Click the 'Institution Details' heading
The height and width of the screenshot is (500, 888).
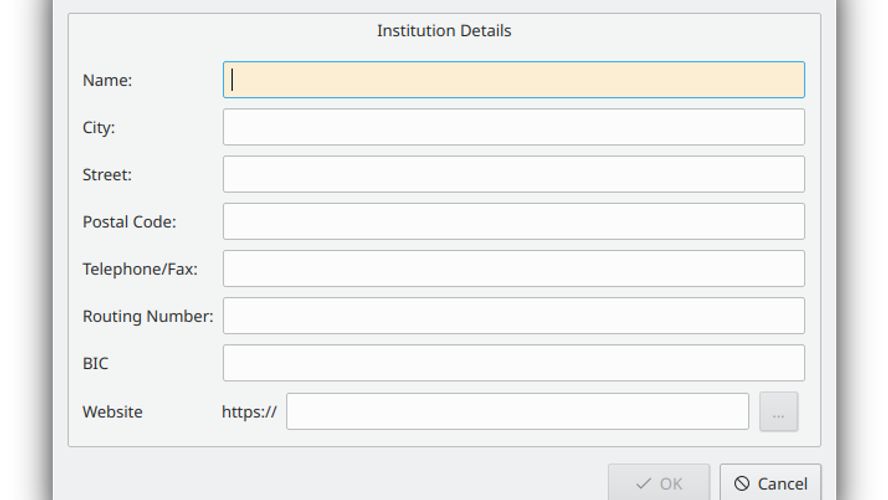[444, 31]
